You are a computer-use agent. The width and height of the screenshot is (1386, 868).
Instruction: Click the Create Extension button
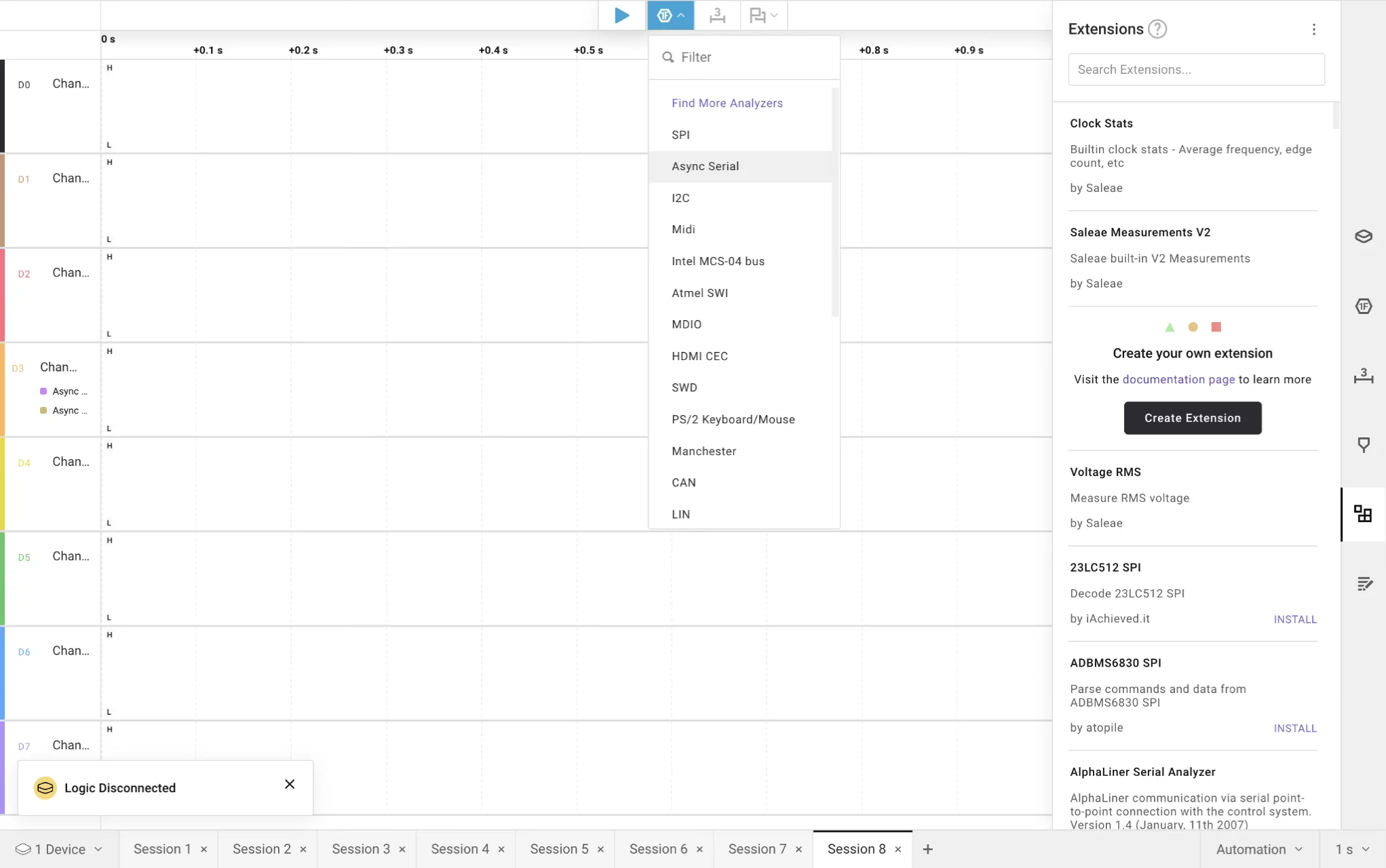point(1192,418)
